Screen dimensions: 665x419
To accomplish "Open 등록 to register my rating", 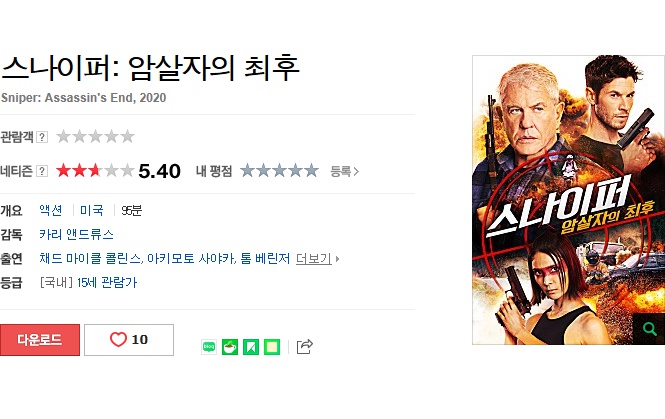I will pos(344,171).
